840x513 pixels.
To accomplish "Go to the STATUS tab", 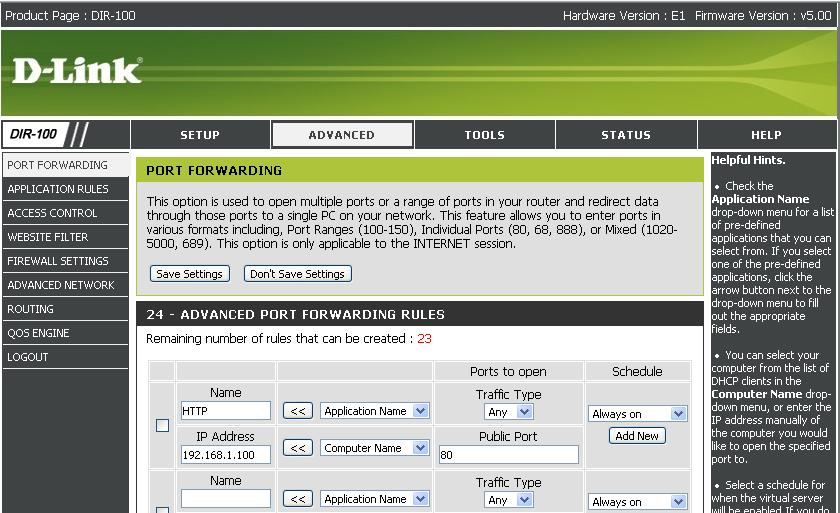I will coord(626,134).
